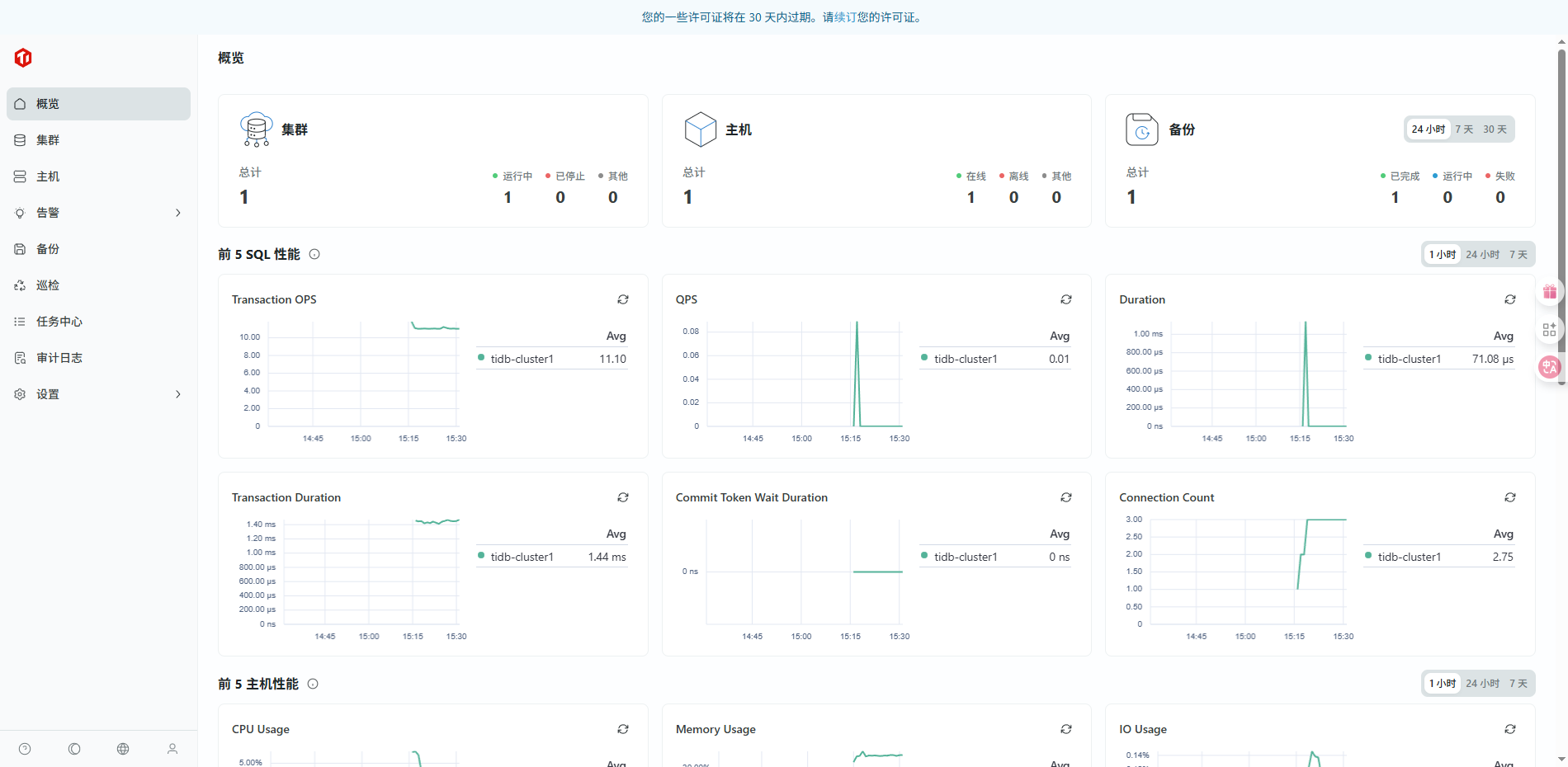Click the page vertical scrollbar
The height and width of the screenshot is (767, 1568).
(x=1561, y=247)
